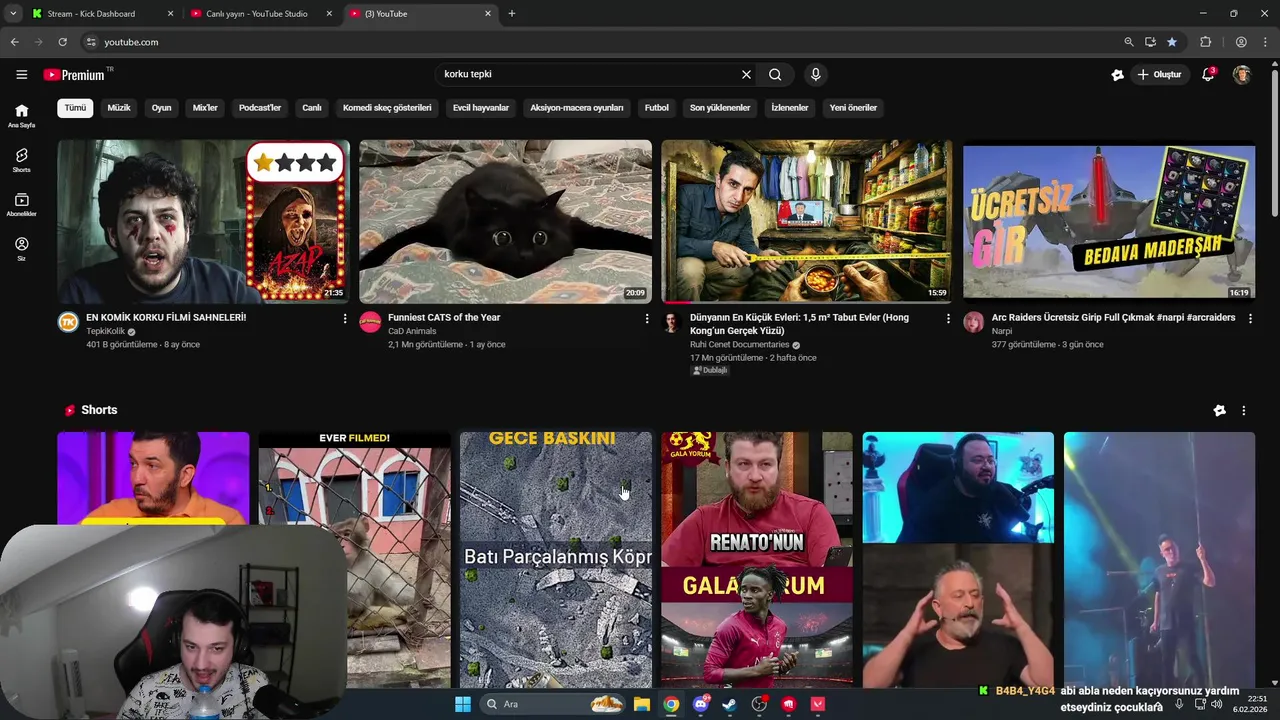This screenshot has width=1280, height=720.
Task: Select the Oyun filter chip
Action: [x=161, y=108]
